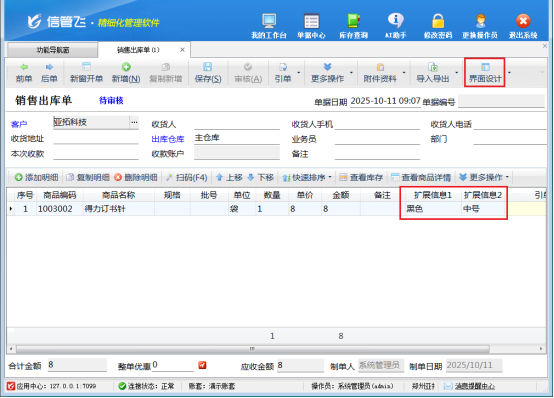Close the 销售出库单 tab
554x398 pixels.
[182, 50]
